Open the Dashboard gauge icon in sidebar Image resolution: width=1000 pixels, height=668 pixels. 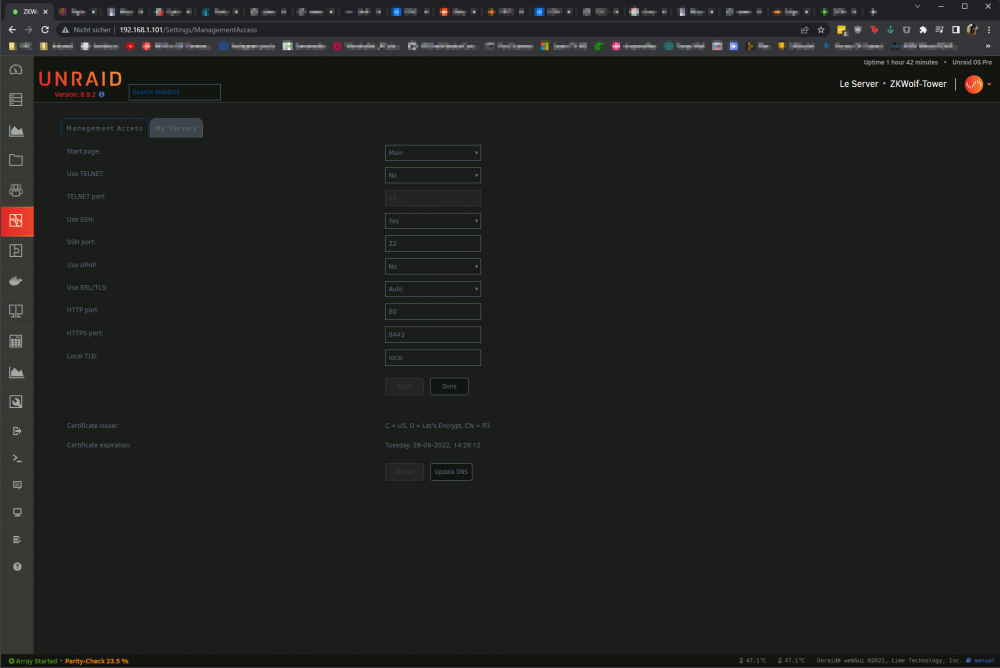point(16,70)
